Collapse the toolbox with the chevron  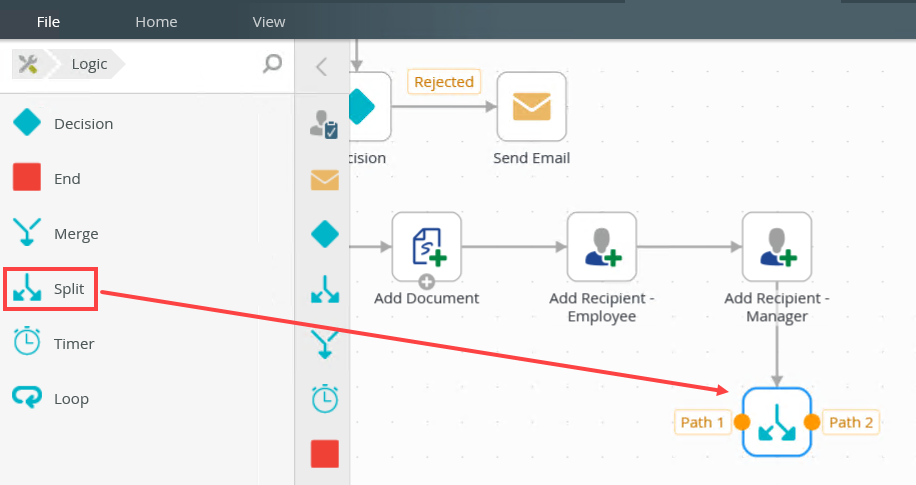point(321,67)
